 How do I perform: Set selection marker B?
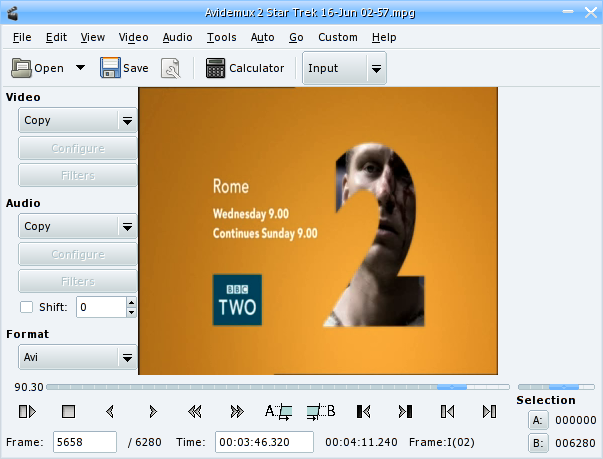[321, 412]
